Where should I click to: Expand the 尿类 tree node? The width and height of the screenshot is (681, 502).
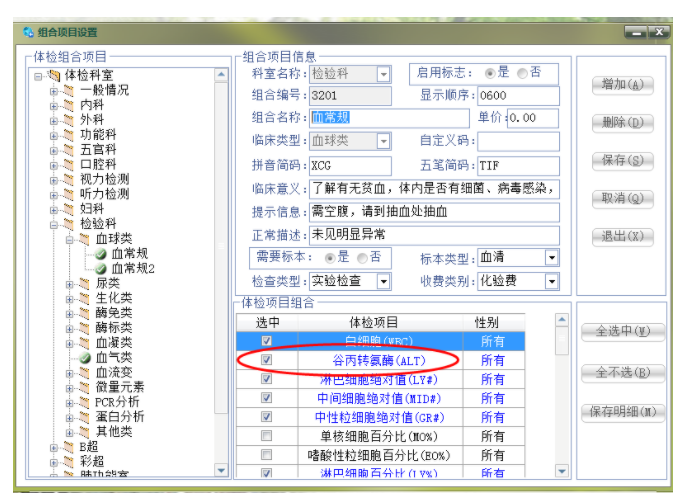click(x=69, y=284)
